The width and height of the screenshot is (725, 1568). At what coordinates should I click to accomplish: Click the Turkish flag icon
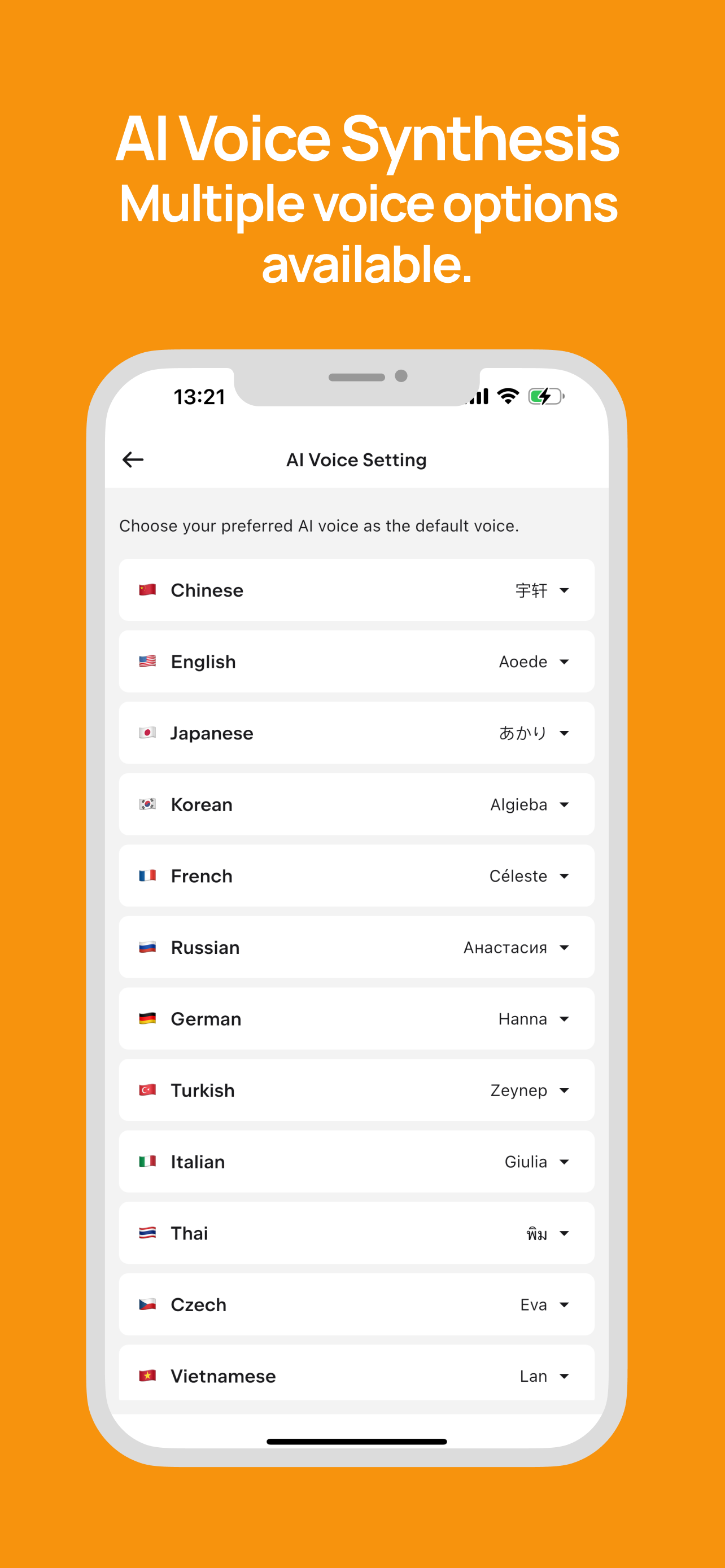pyautogui.click(x=147, y=1090)
